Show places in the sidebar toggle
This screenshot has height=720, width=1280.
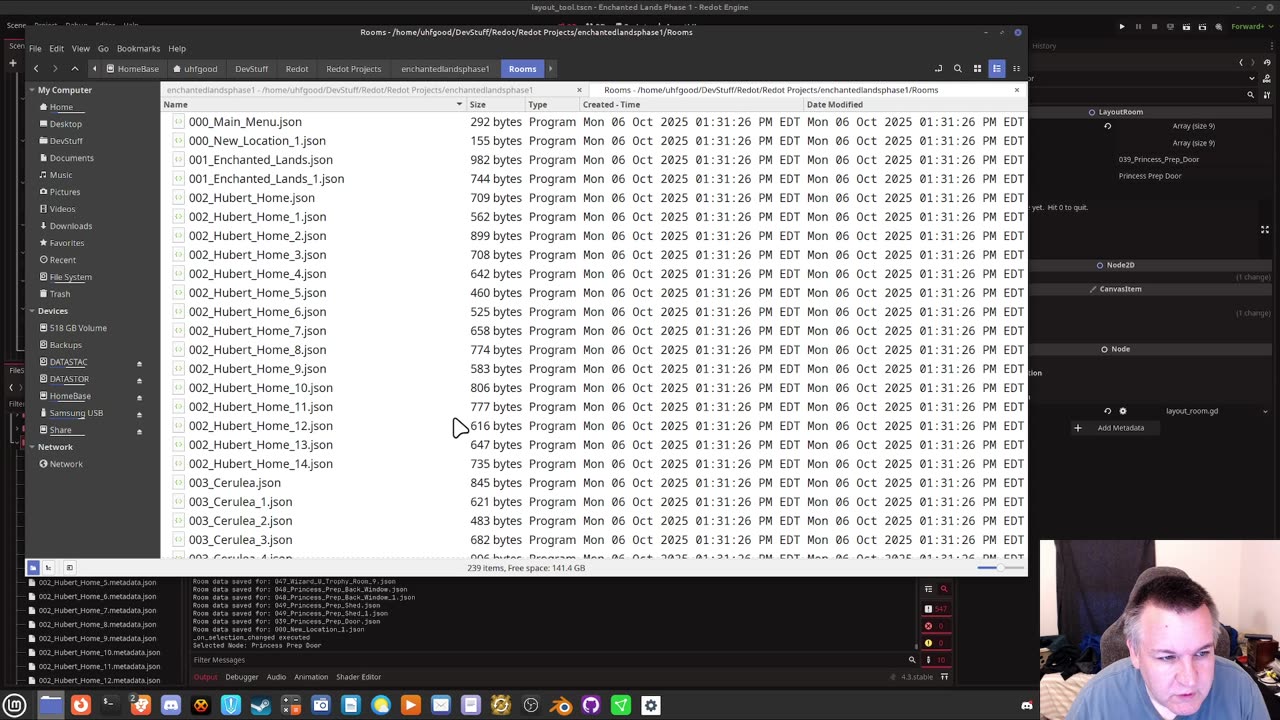click(x=33, y=568)
